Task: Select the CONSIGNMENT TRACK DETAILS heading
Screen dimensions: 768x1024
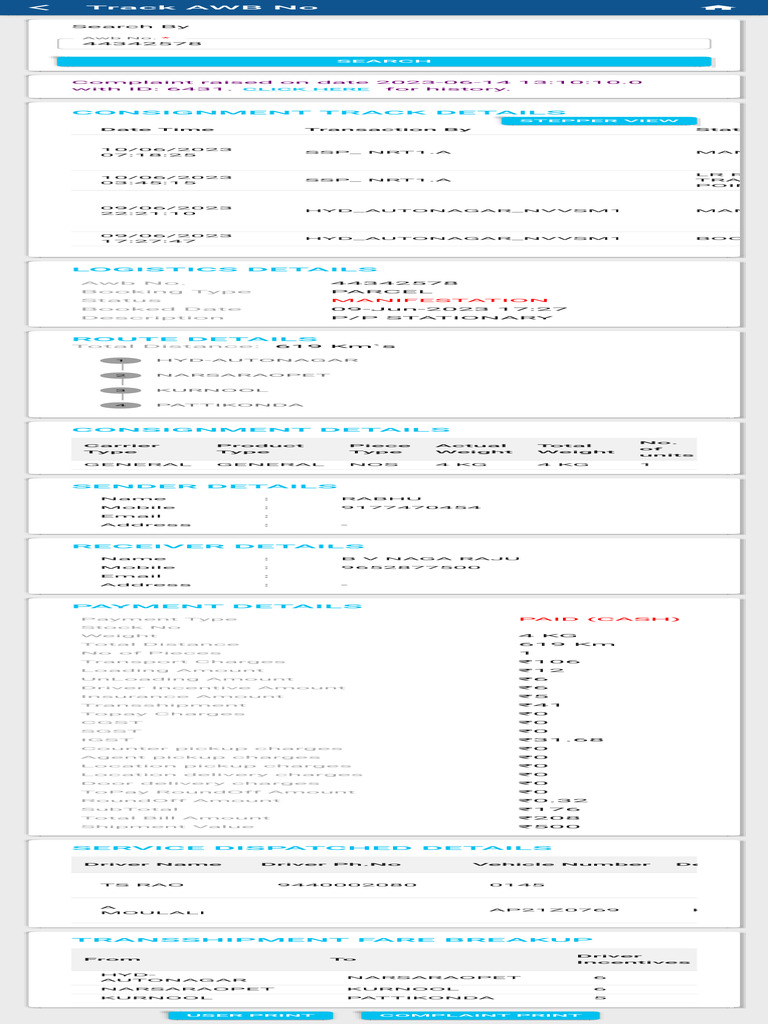Action: [319, 112]
